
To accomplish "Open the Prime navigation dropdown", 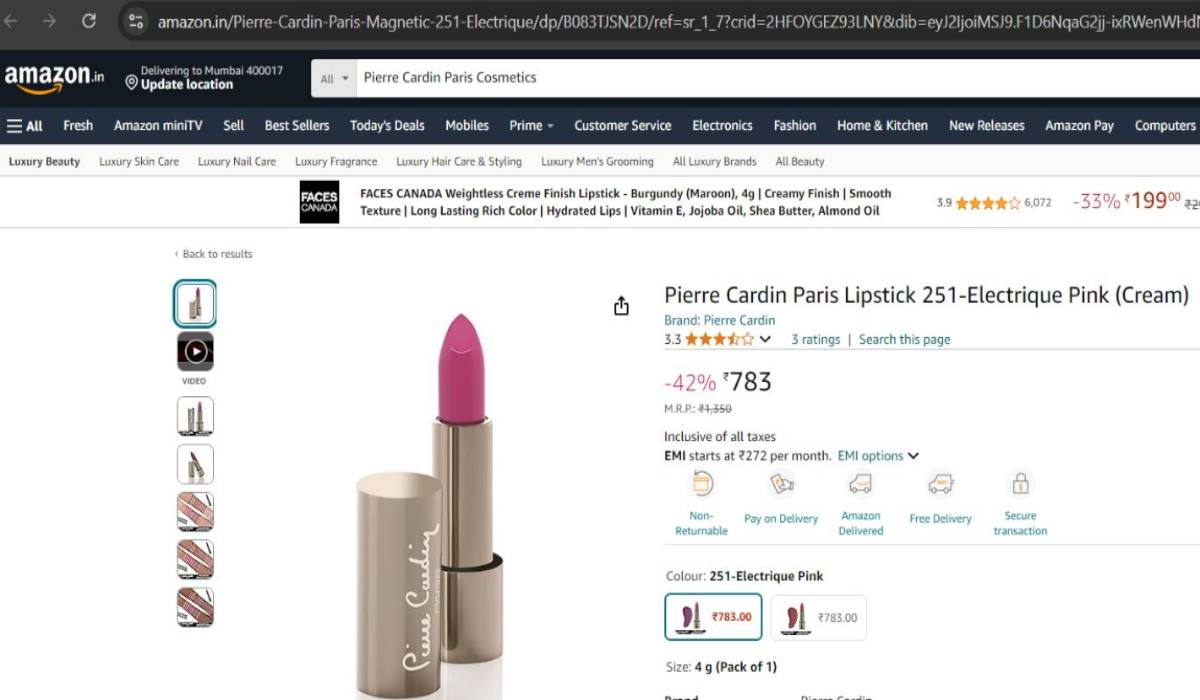I will point(531,126).
